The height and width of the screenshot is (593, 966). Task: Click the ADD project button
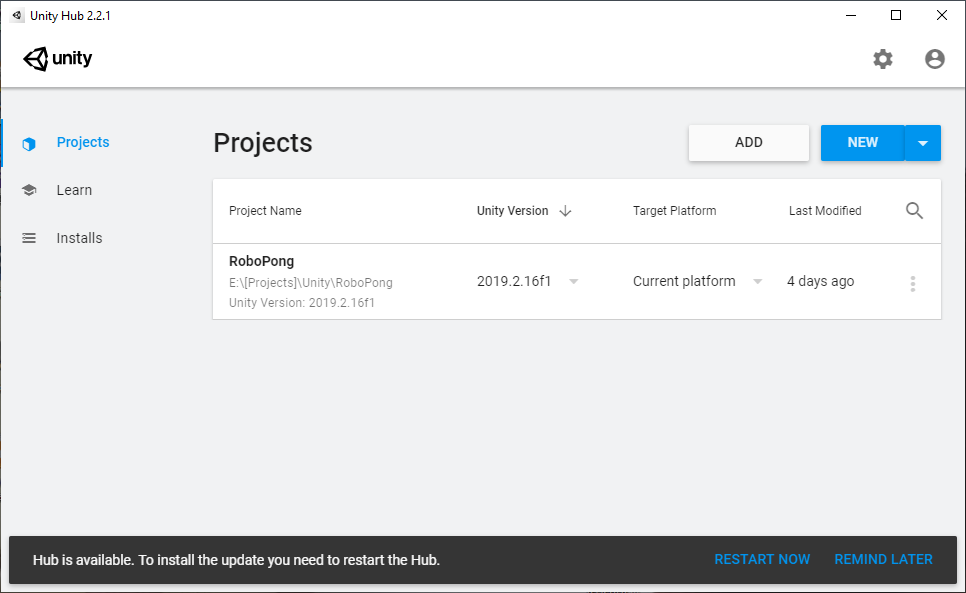point(748,143)
